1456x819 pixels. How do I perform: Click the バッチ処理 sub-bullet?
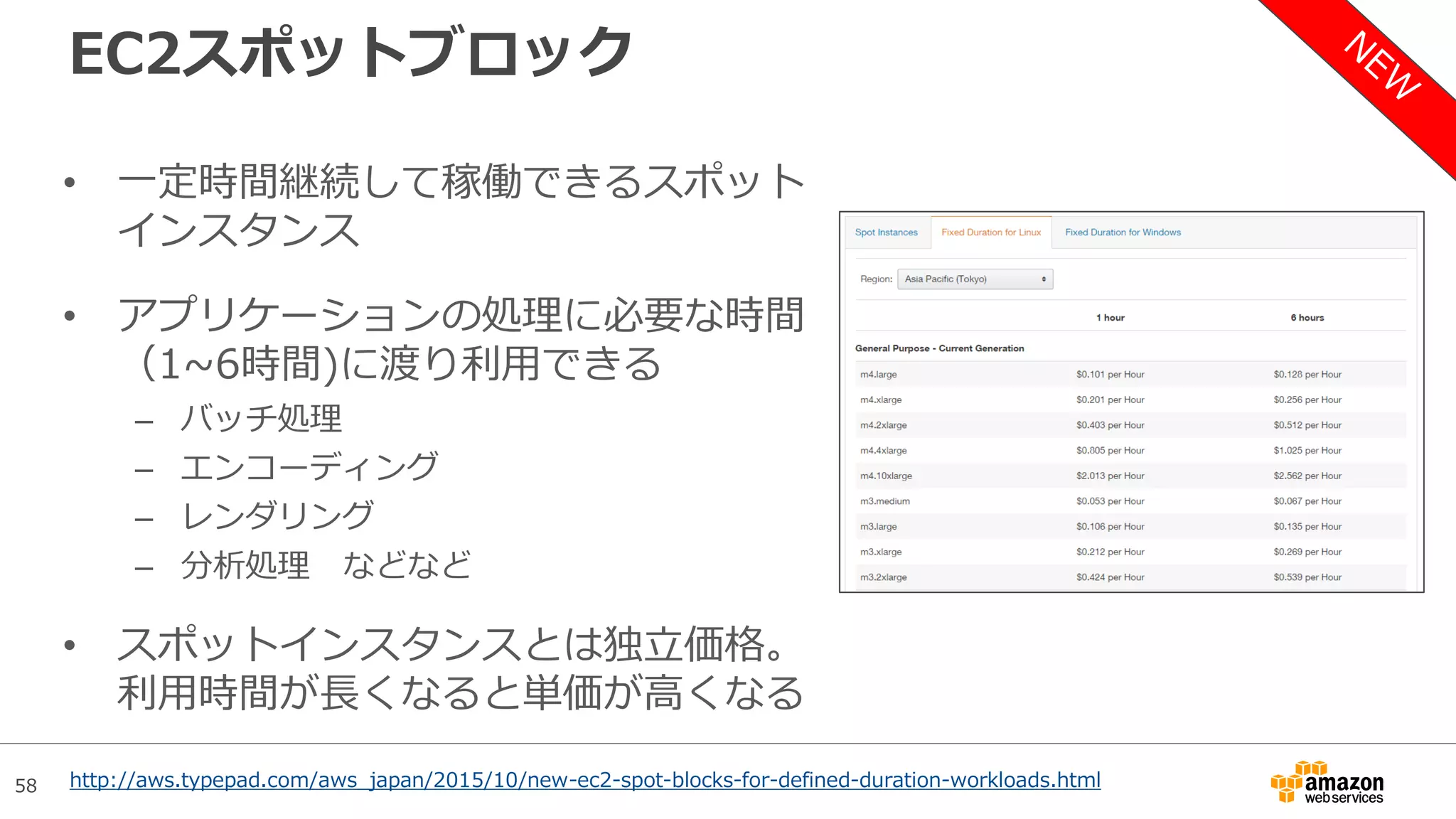pos(261,418)
